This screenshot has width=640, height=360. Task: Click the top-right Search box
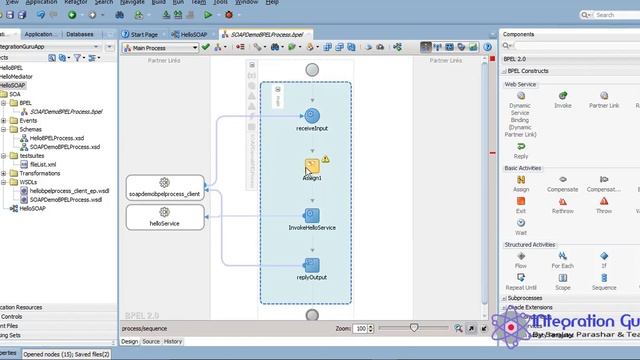(x=610, y=15)
